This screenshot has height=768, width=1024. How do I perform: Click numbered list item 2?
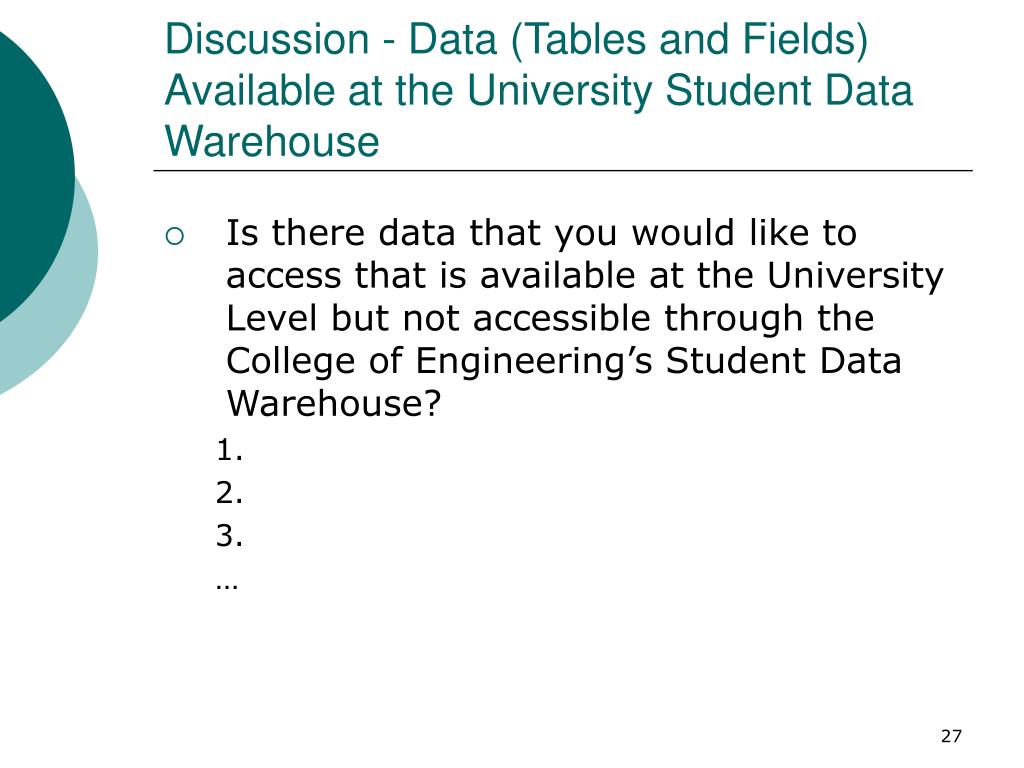(x=229, y=493)
